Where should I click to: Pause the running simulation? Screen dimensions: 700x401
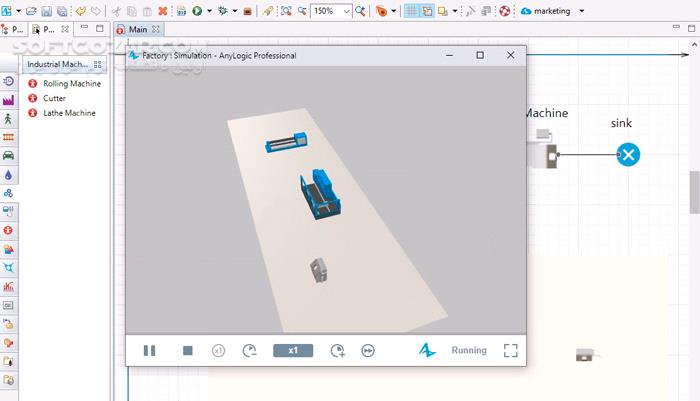pyautogui.click(x=150, y=351)
